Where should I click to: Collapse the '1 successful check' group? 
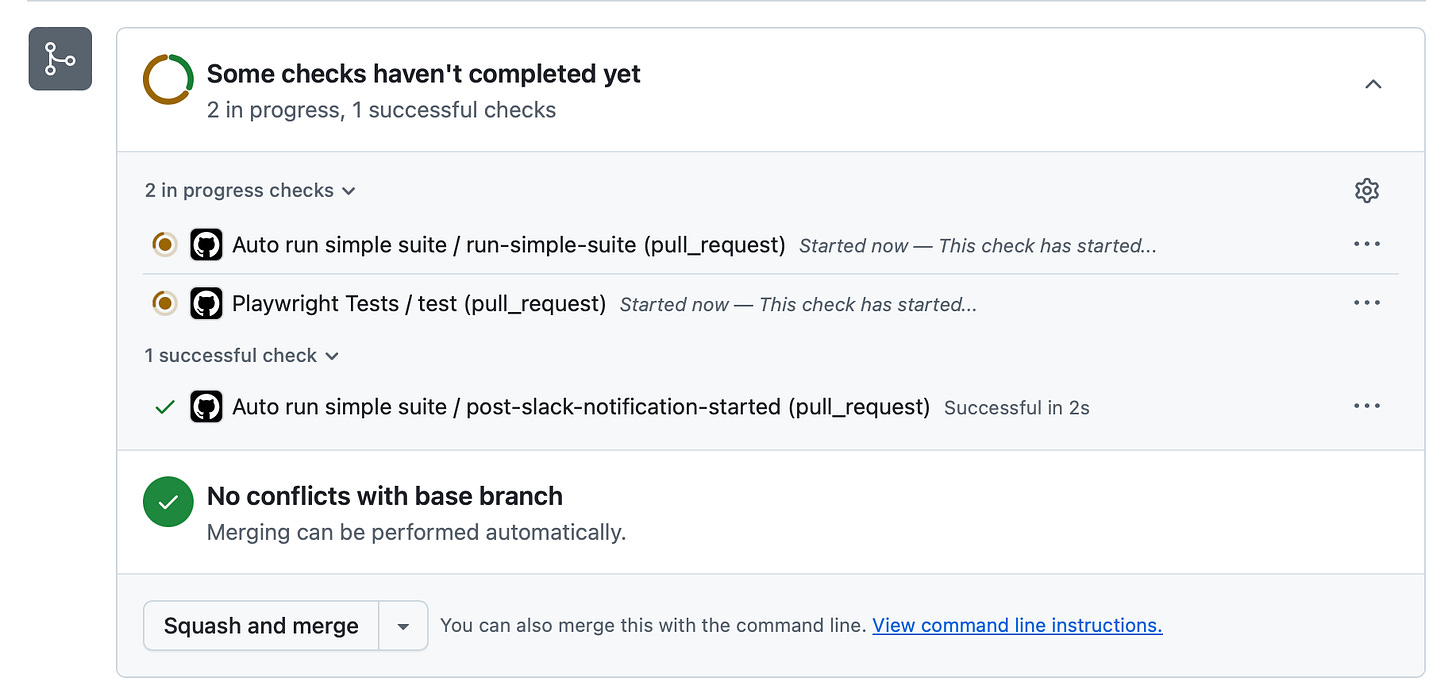(x=241, y=355)
